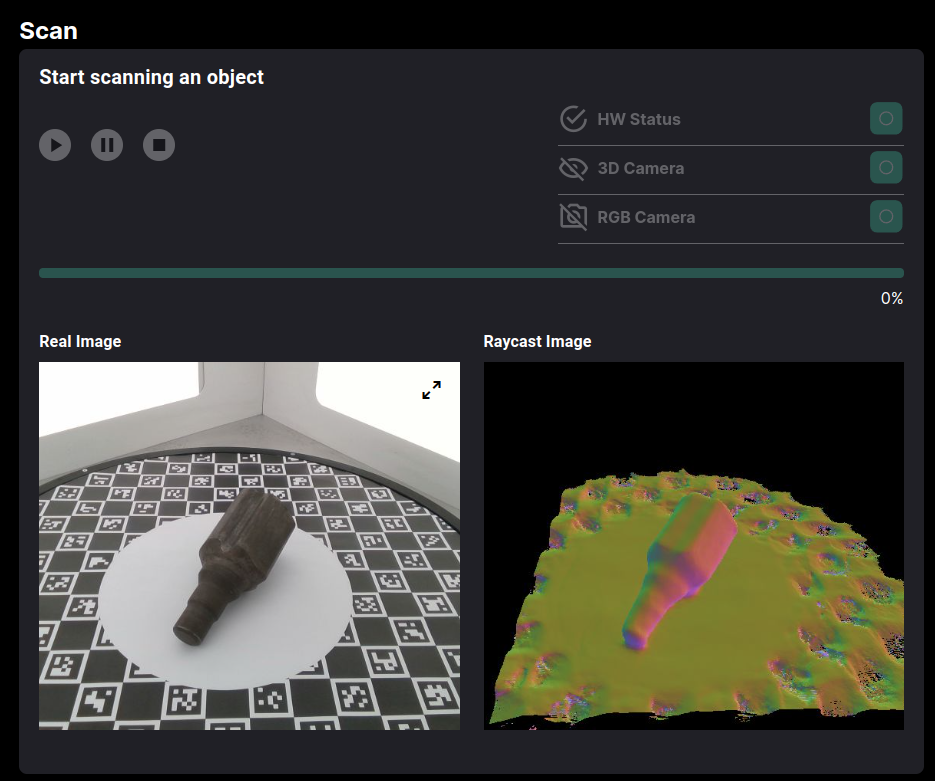Viewport: 935px width, 781px height.
Task: Click the Raycast Image caption
Action: [537, 341]
